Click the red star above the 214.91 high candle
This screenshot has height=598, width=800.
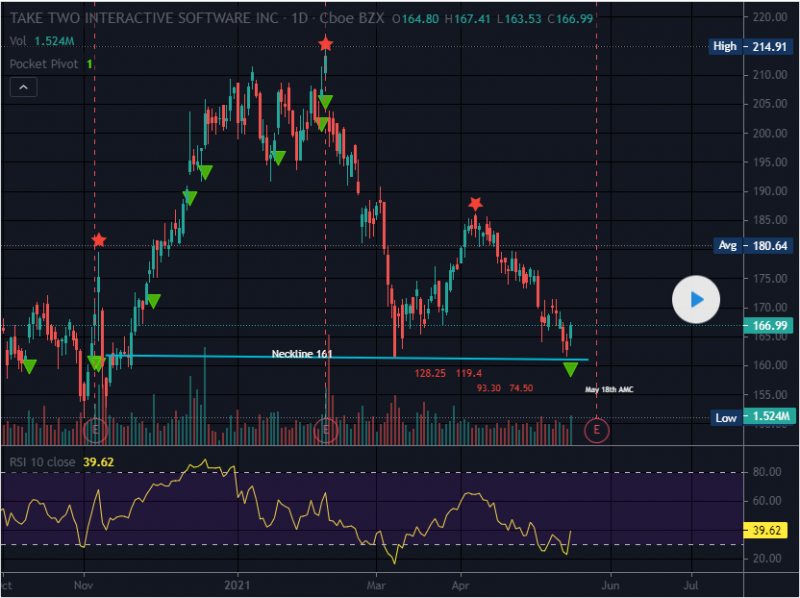[326, 44]
